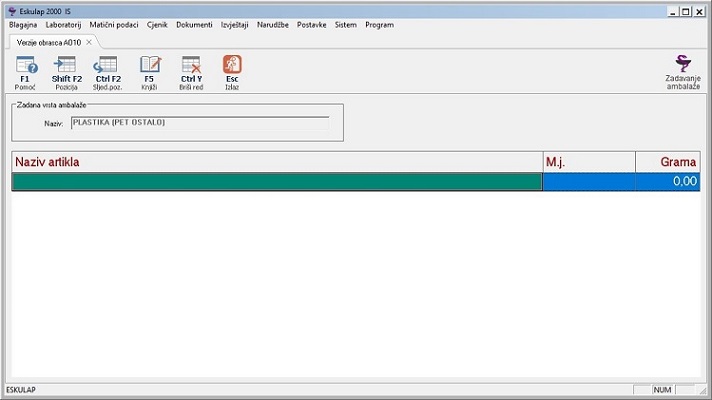Screen dimensions: 712x400
Task: Open the Cjenik menu
Action: pyautogui.click(x=157, y=25)
